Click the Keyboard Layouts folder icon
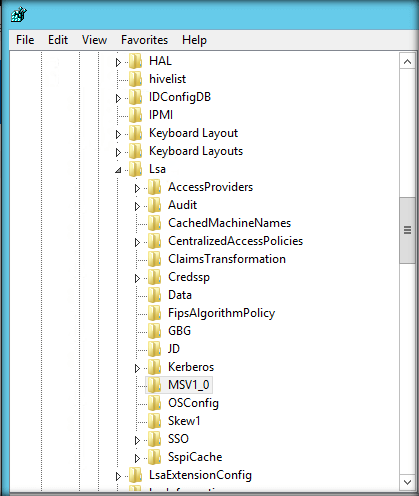Screen dimensions: 419x496 135,151
